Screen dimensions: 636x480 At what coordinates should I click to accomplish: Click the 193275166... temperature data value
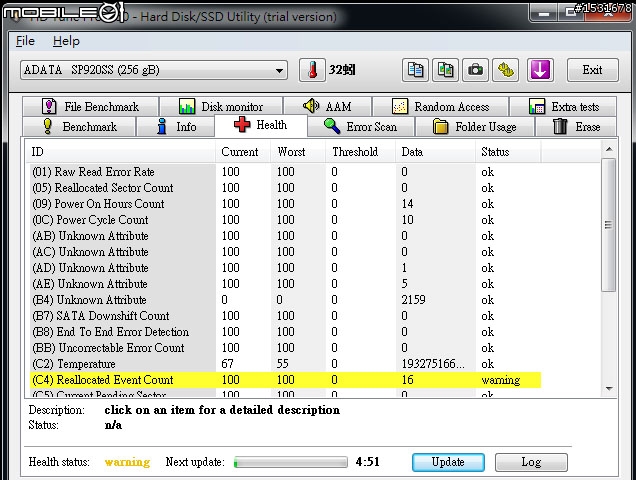[x=433, y=364]
